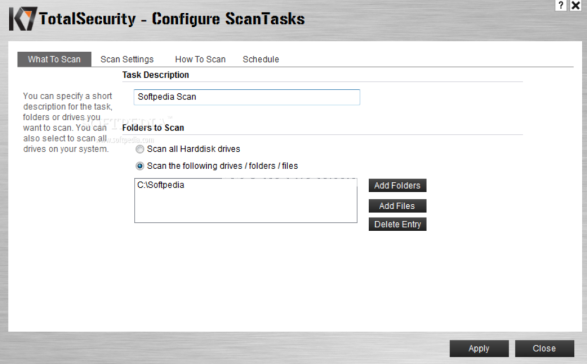Click the Add Folders button
587x364 pixels.
[x=398, y=185]
